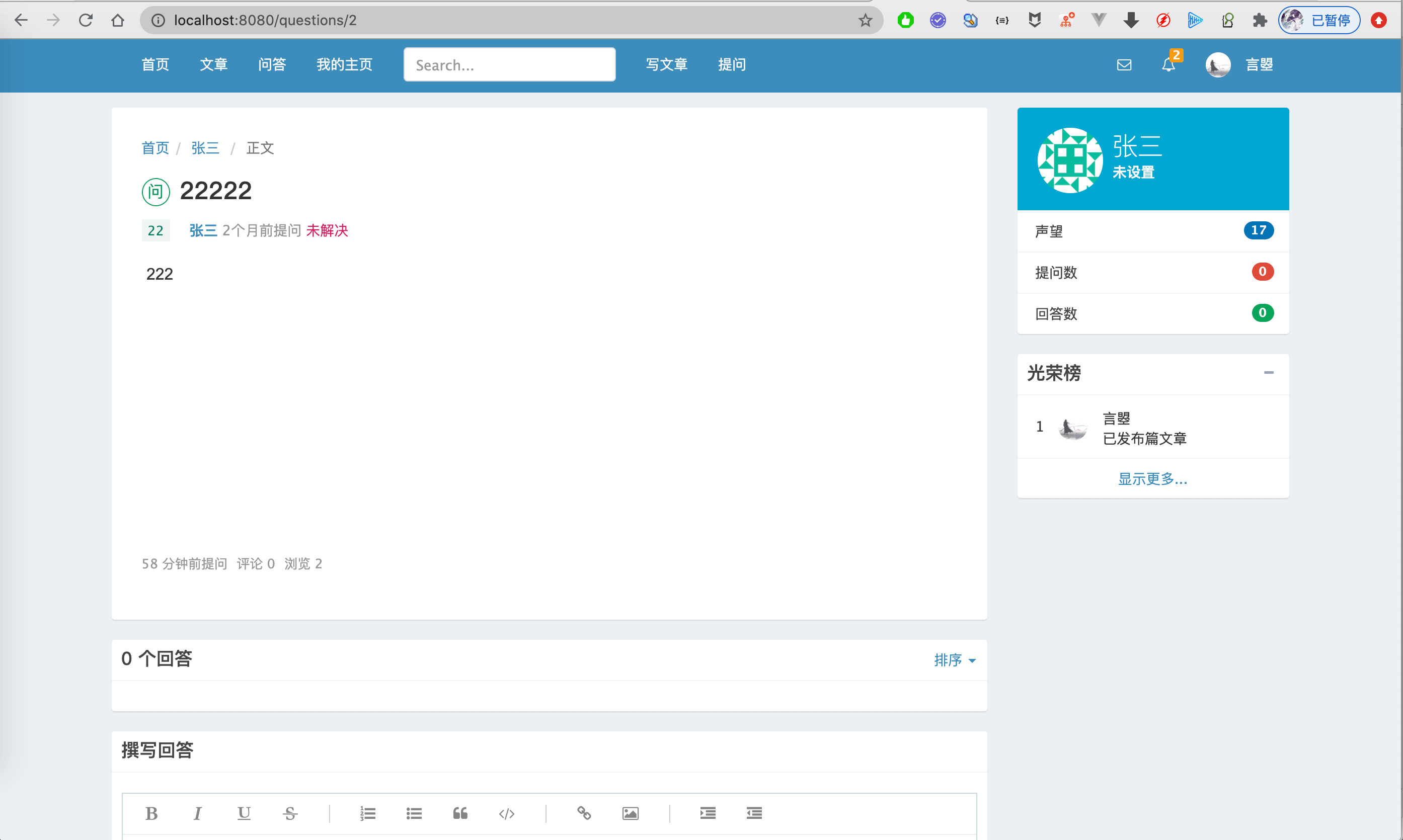Open 张三 user profile from breadcrumb
Screen dimensions: 1403x840
(205, 148)
